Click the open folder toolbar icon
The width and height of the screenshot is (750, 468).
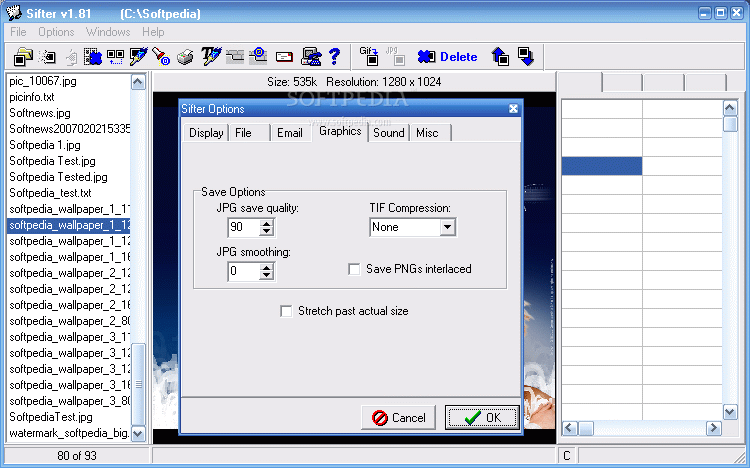tap(22, 57)
